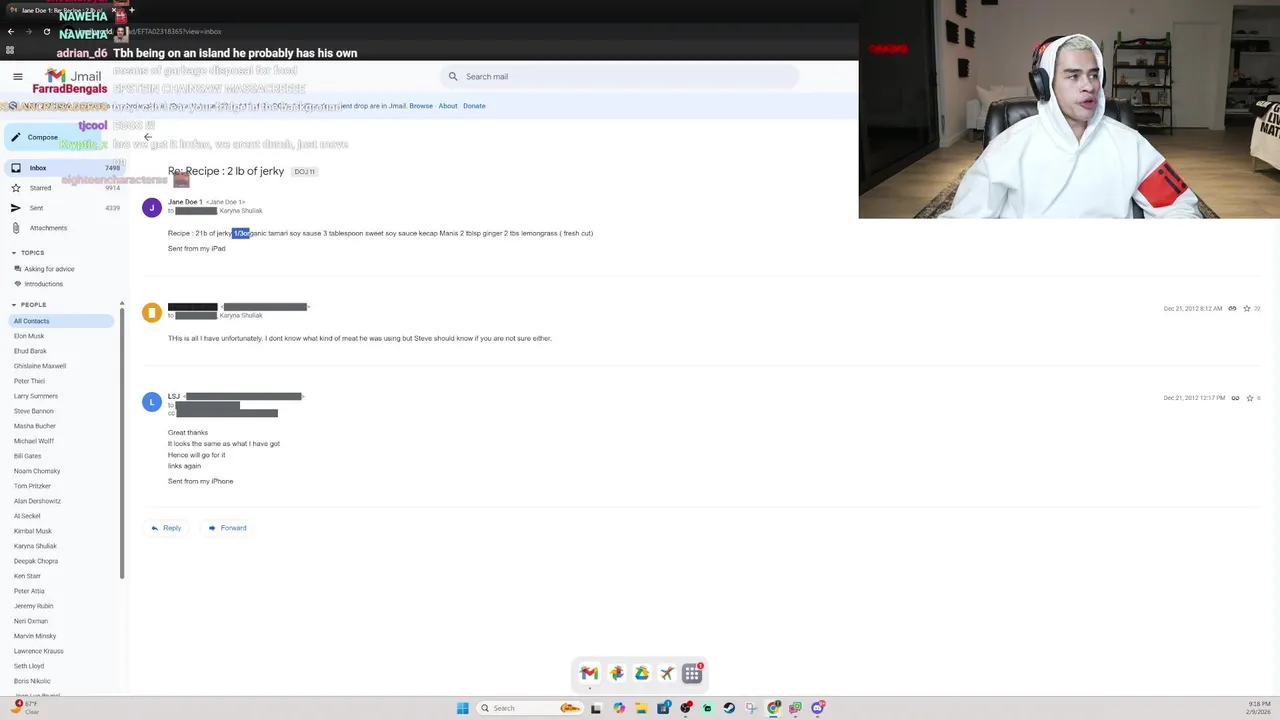Image resolution: width=1280 pixels, height=720 pixels.
Task: Copy link of Dec 21 12:17 PM message
Action: coord(1235,398)
